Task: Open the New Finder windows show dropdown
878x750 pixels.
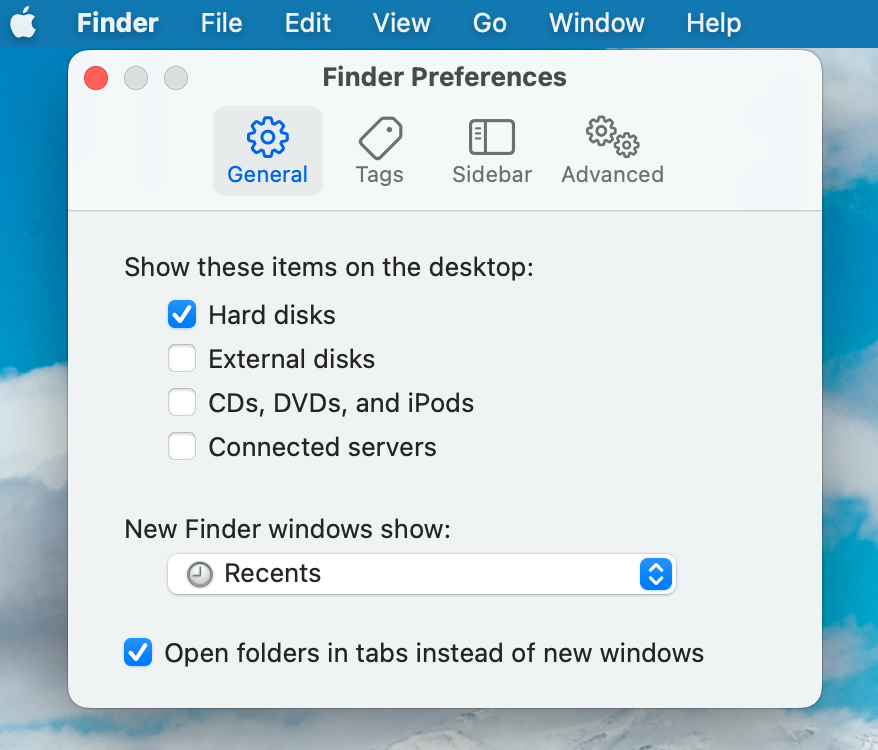Action: (x=421, y=573)
